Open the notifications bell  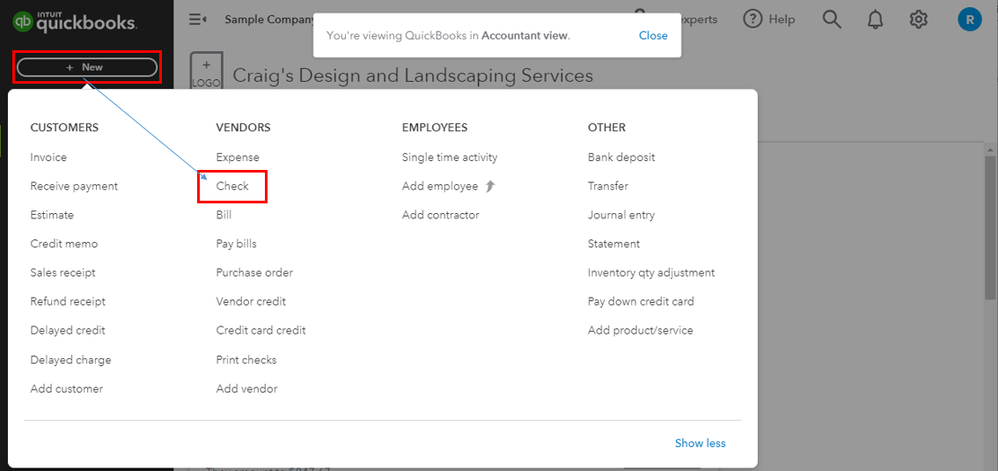click(x=875, y=19)
